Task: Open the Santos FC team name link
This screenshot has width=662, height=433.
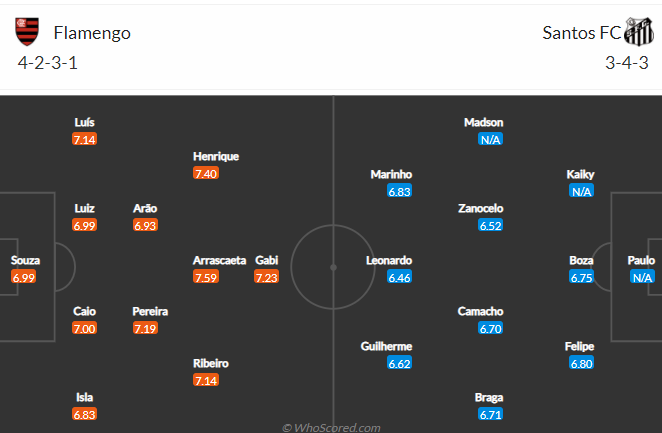Action: 581,33
